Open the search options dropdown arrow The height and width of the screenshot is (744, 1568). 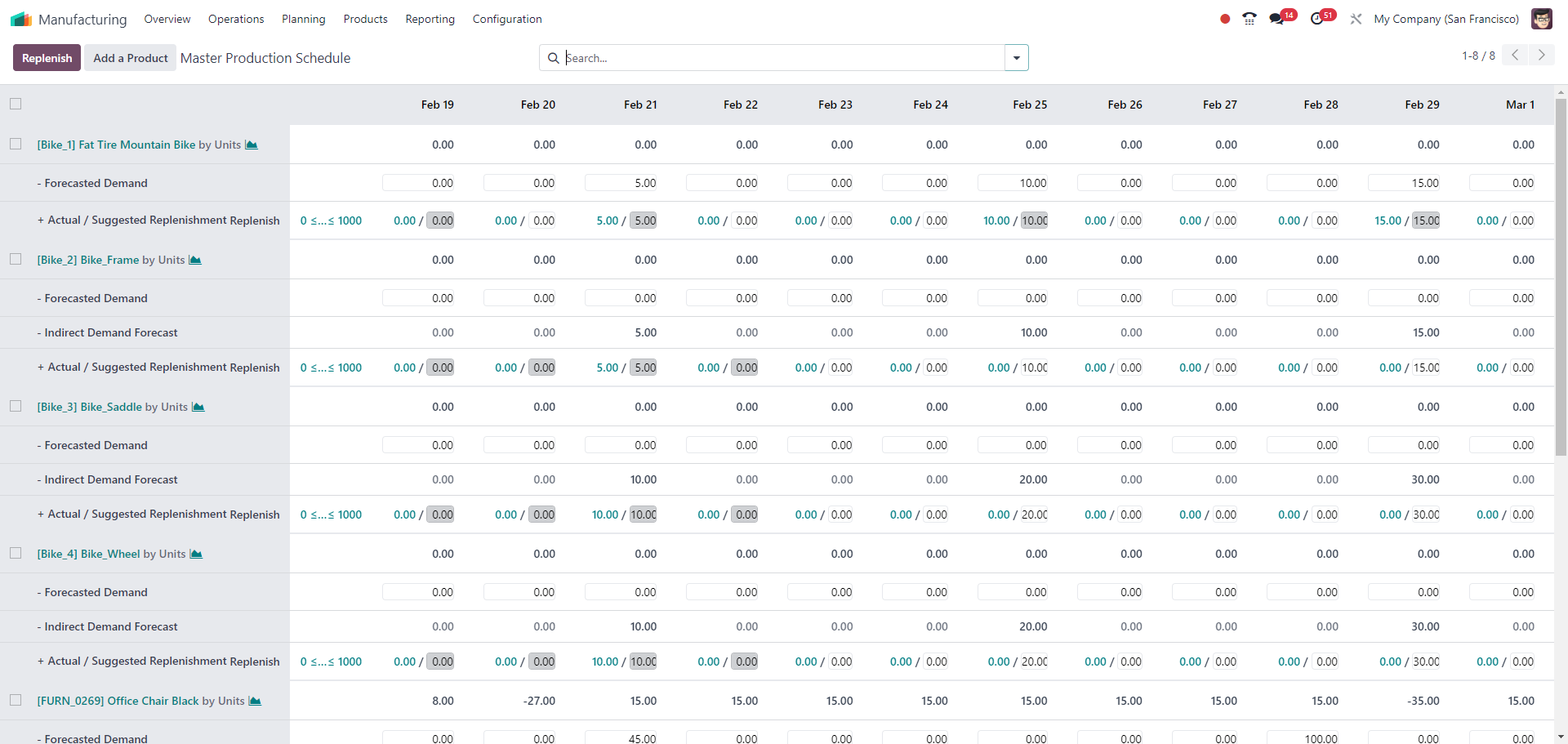click(1017, 58)
